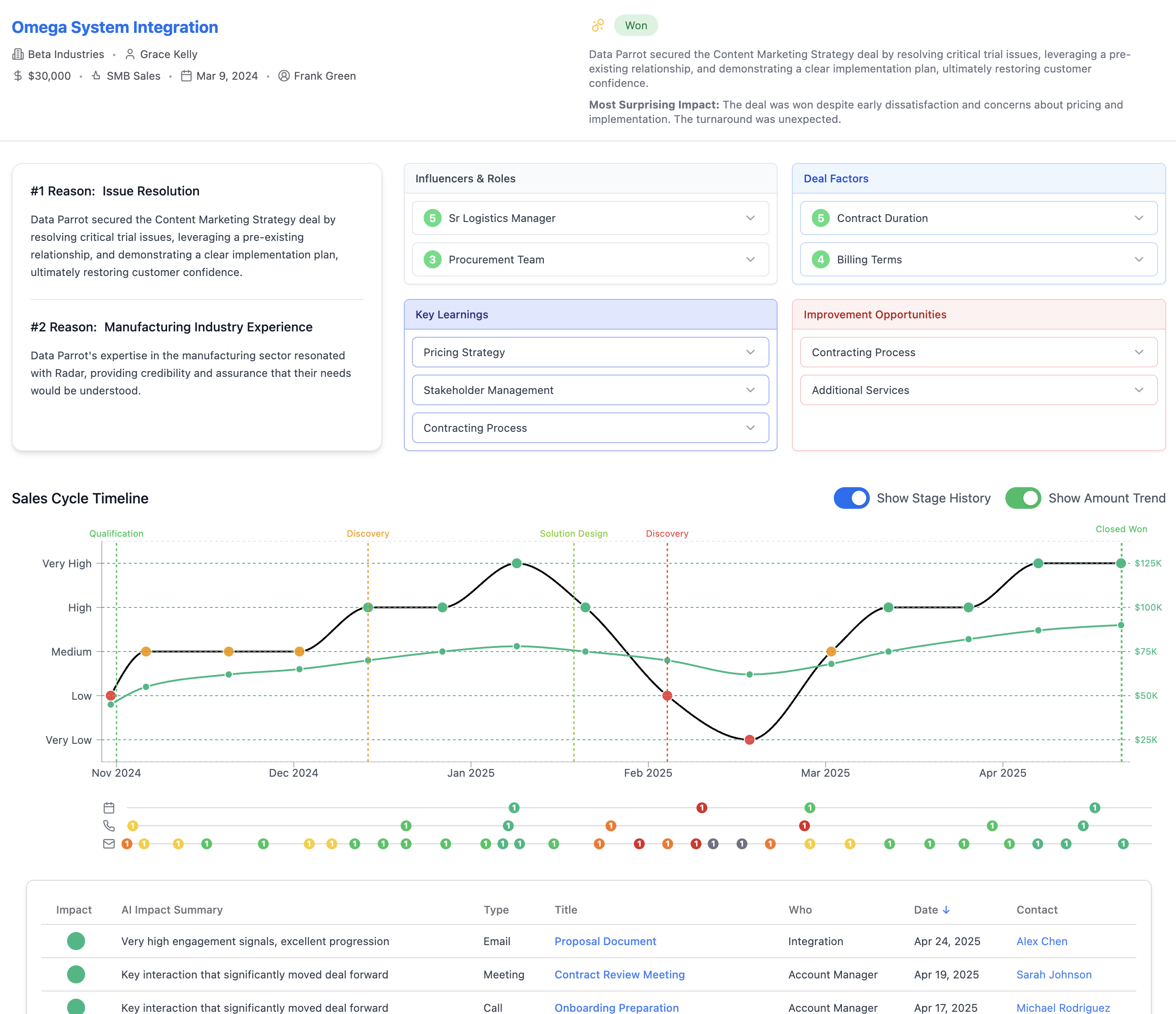Open Proposal Document link

pyautogui.click(x=605, y=942)
